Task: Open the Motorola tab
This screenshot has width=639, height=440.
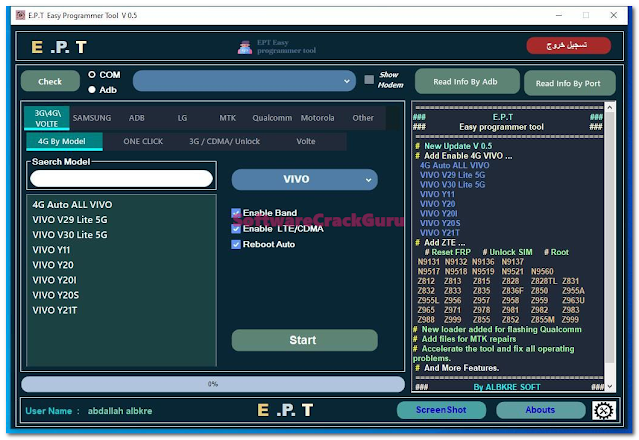Action: [x=317, y=118]
